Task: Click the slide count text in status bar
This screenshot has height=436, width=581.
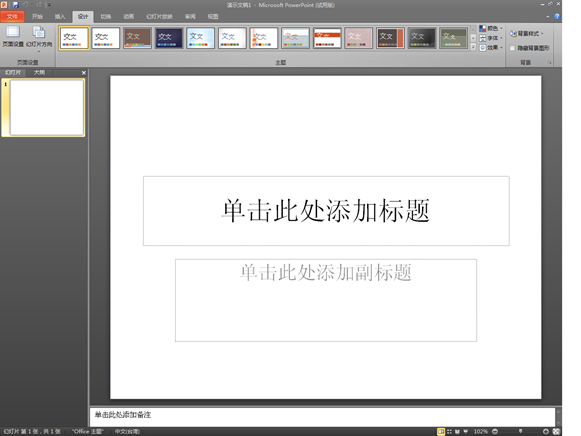Action: pyautogui.click(x=32, y=431)
